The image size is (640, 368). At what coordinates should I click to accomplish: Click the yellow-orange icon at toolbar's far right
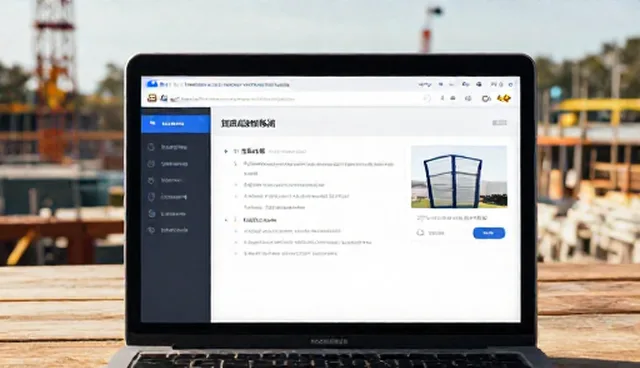click(x=504, y=98)
